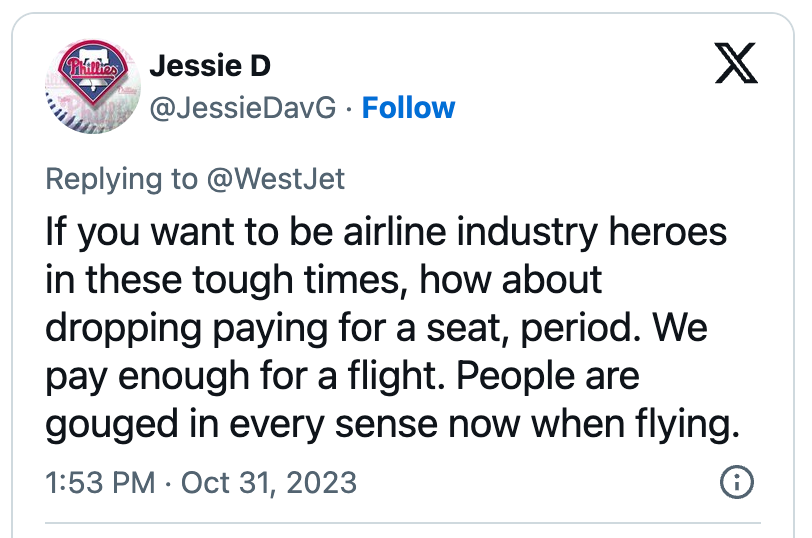Viewport: 812px width, 538px height.
Task: Click the words 'gouged in every sense'
Action: 241,425
